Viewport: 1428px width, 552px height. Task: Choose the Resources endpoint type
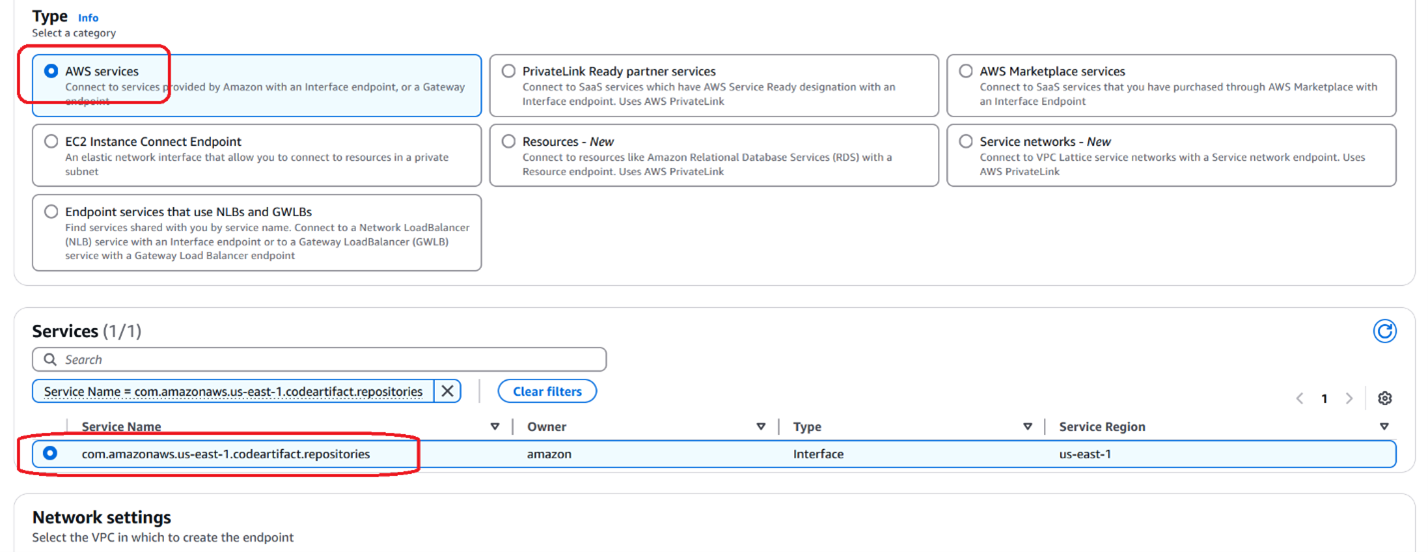pos(509,141)
